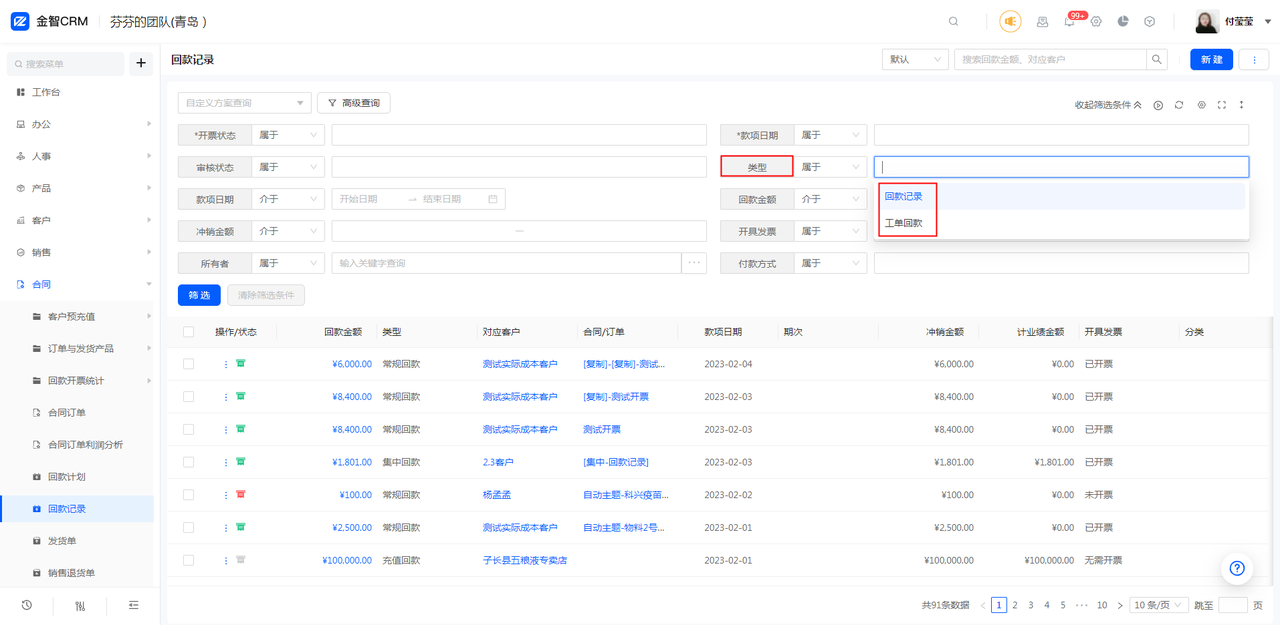Open the 属于 operator dropdown for 付款方式
Screen dimensions: 1280x625
pos(830,263)
